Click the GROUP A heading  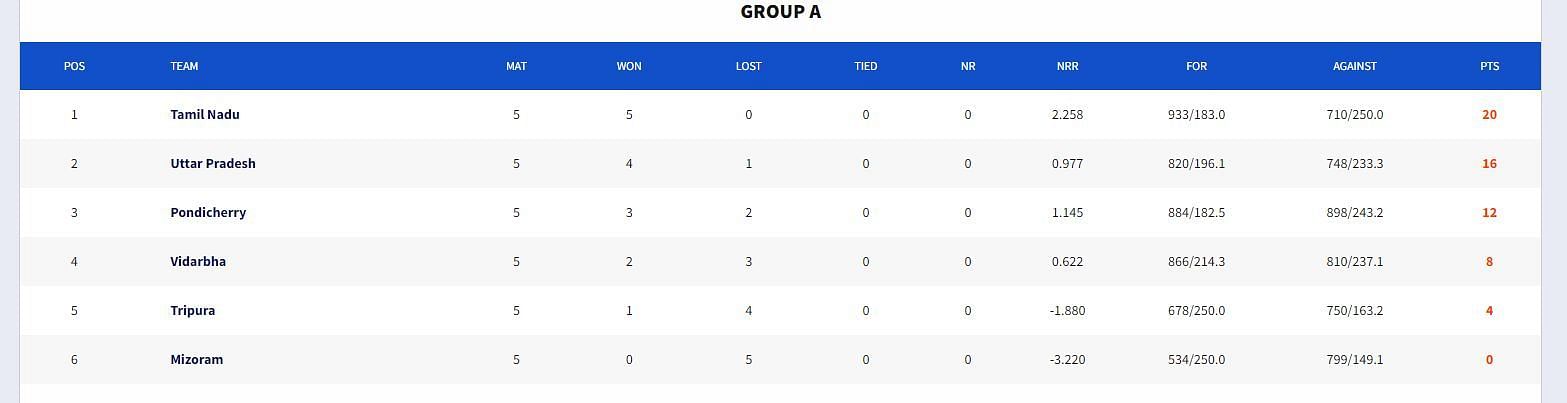coord(781,12)
